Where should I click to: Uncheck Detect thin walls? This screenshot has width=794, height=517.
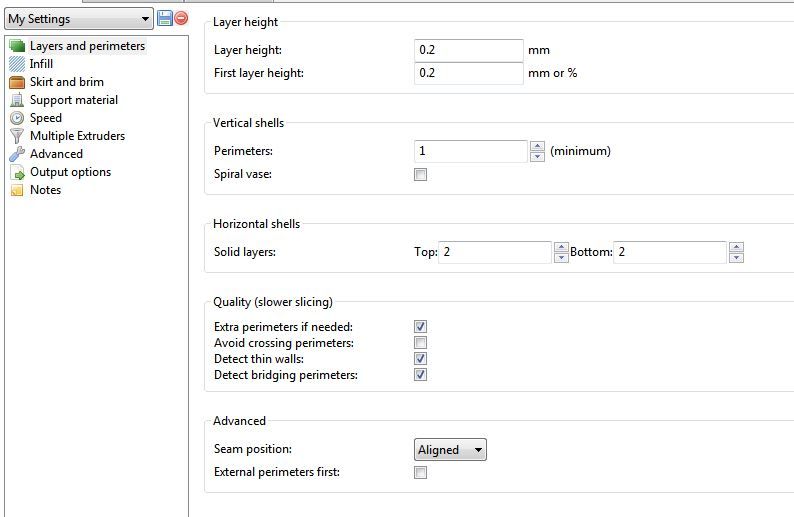(420, 359)
